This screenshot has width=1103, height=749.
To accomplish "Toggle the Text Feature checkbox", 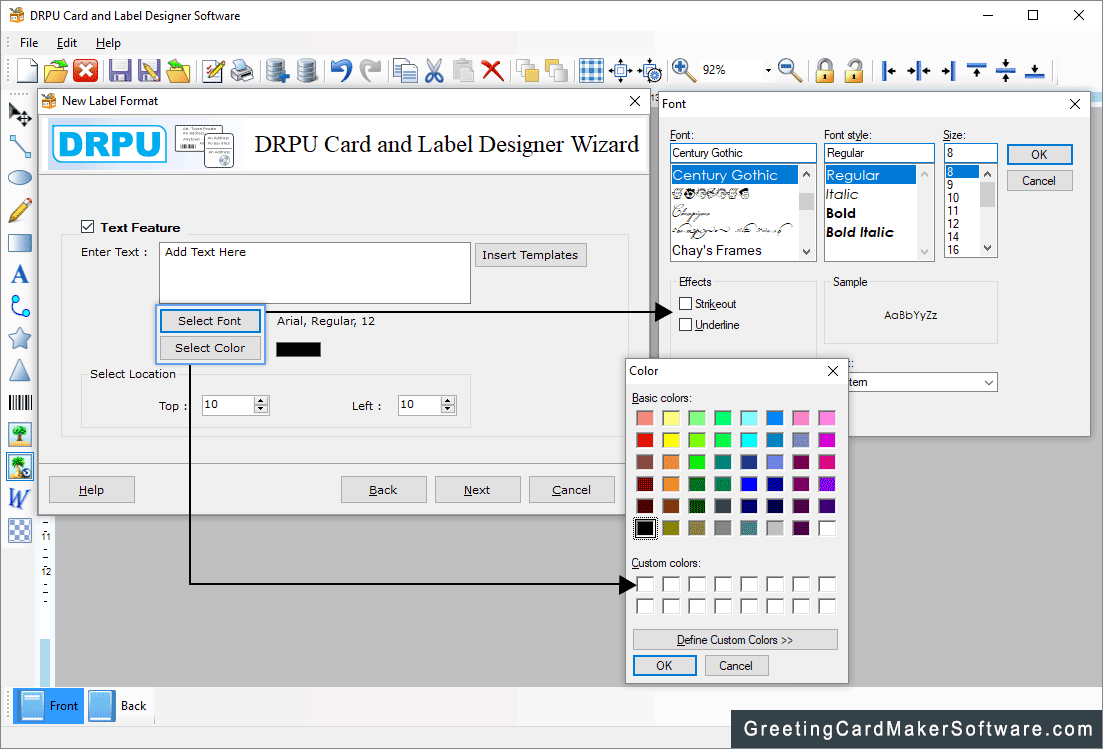I will (87, 226).
